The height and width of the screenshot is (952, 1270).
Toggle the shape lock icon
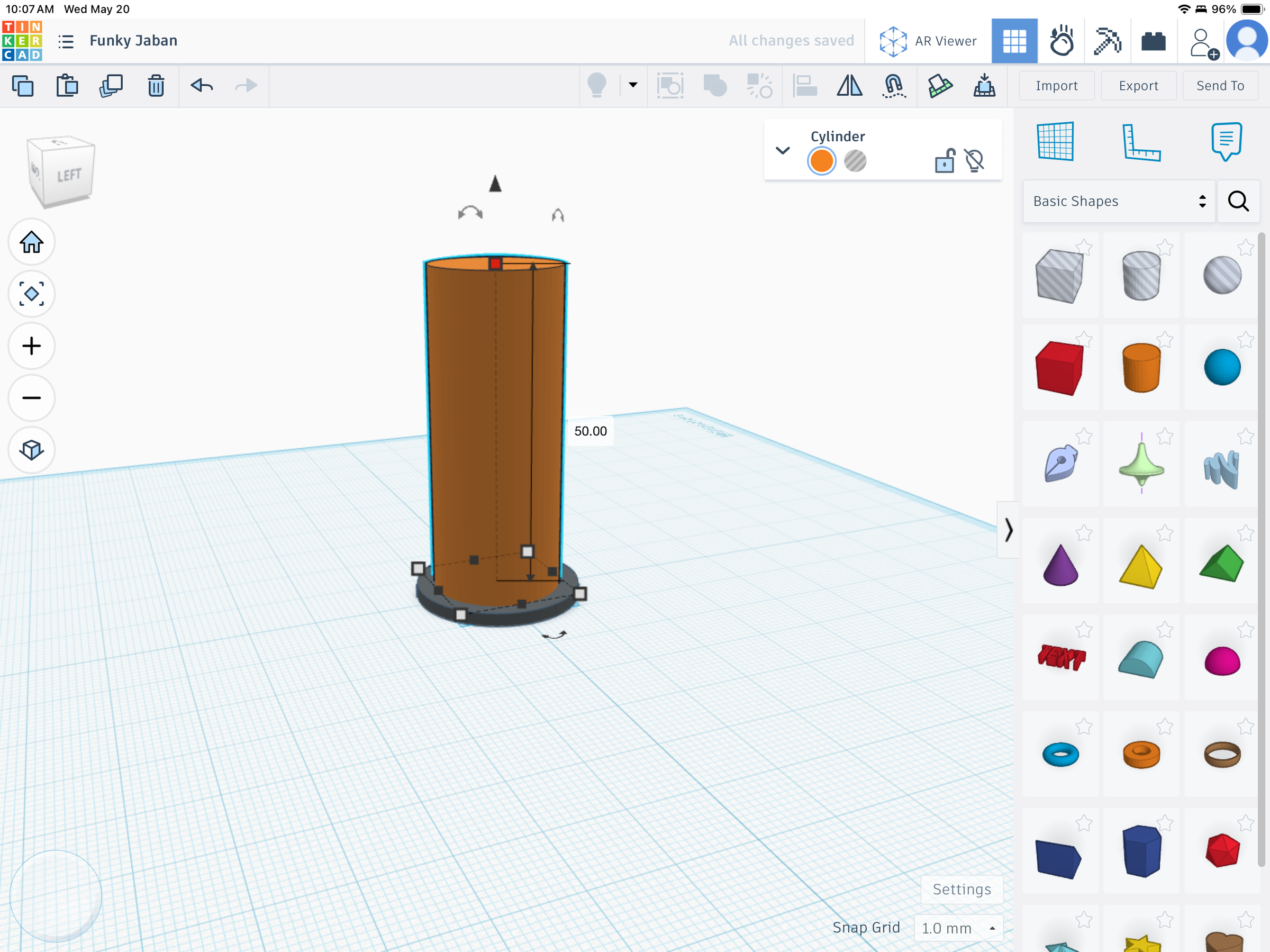tap(945, 161)
